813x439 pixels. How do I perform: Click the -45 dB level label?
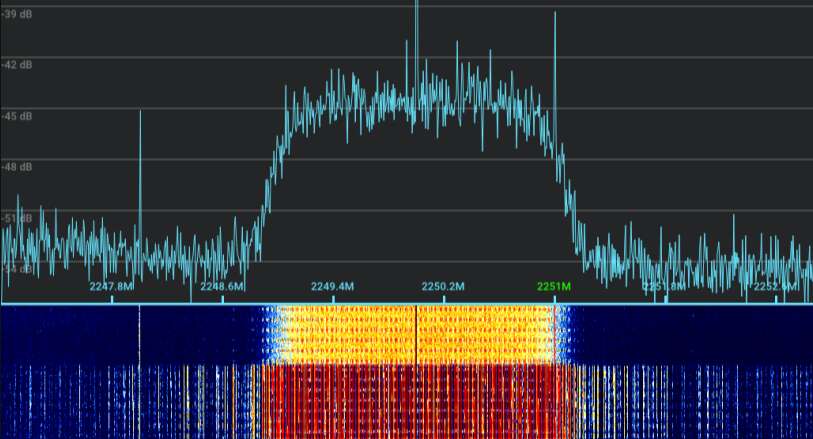point(18,116)
